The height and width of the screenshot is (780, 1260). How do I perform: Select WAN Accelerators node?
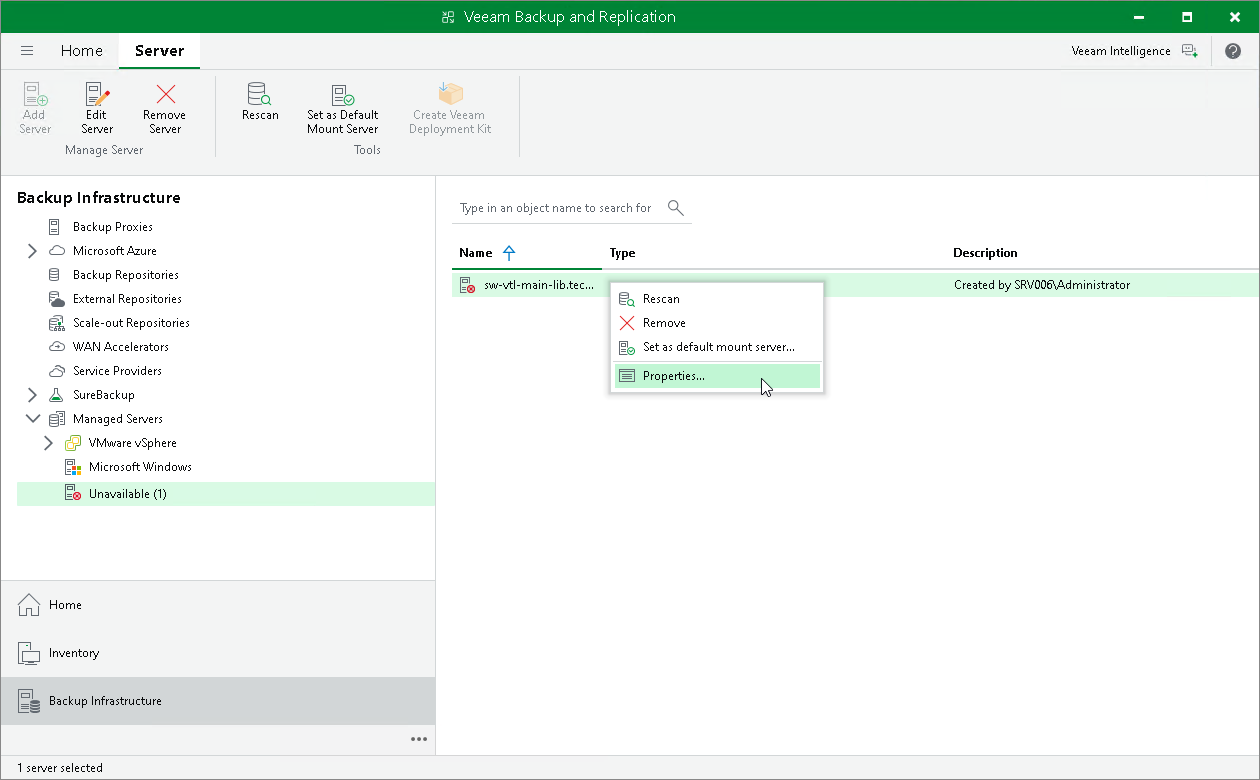[121, 347]
